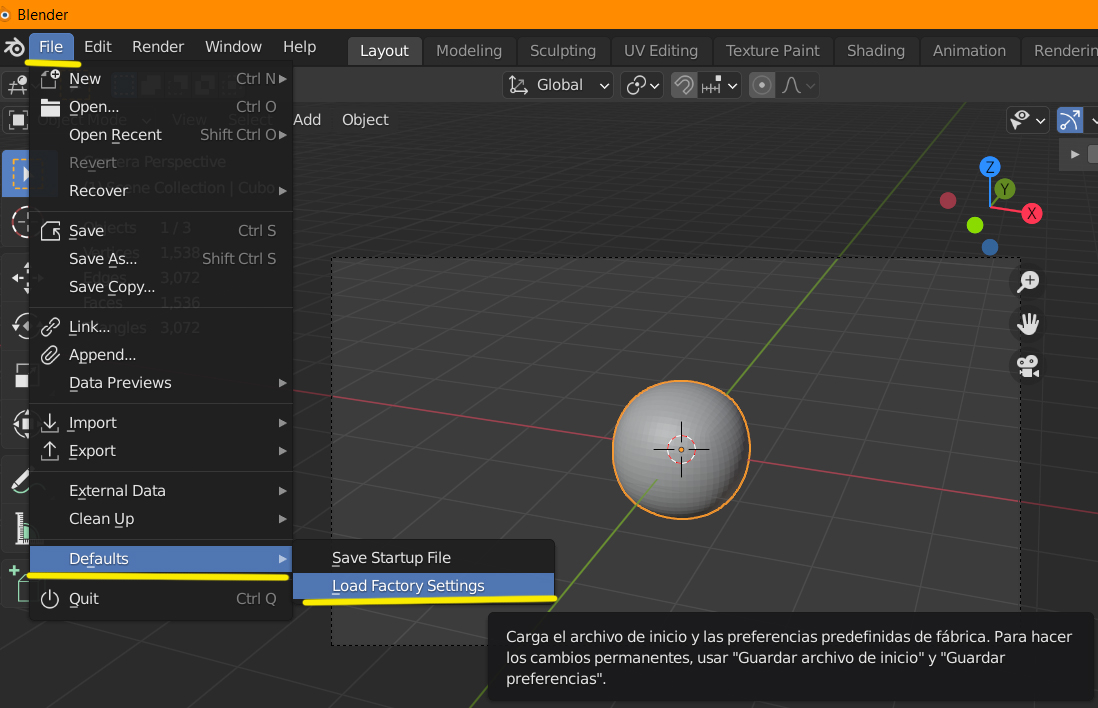Switch to the Sculpting workspace tab
The height and width of the screenshot is (708, 1098).
pyautogui.click(x=563, y=51)
